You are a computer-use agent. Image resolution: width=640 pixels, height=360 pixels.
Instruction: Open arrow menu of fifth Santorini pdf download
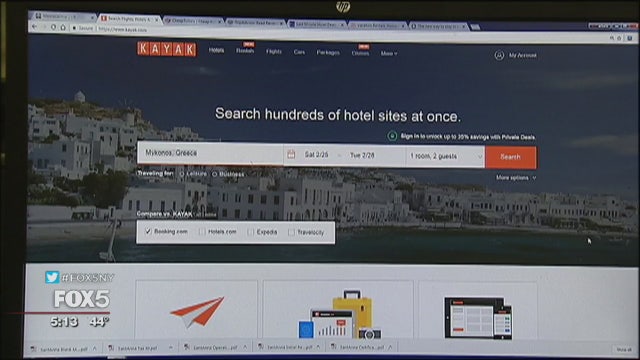tap(390, 347)
